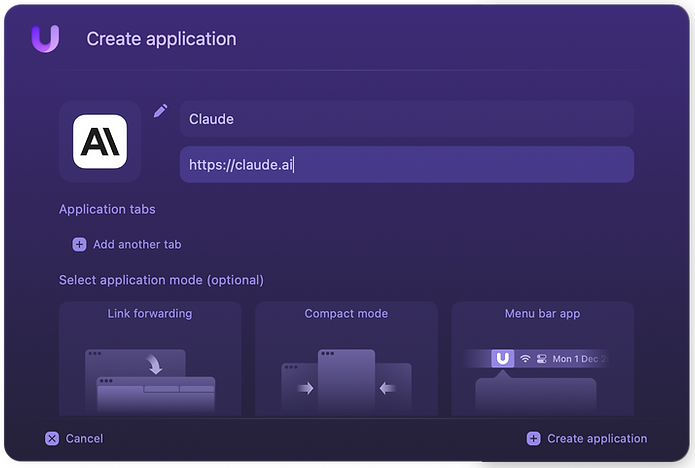This screenshot has height=468, width=695.
Task: Click the Select application mode (optional) heading
Action: [x=161, y=280]
